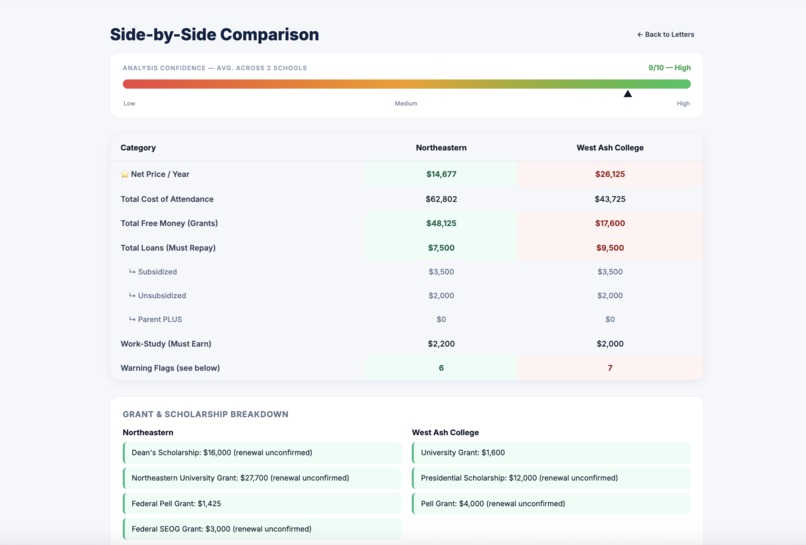Click the Grant & Scholarship Breakdown heading
The image size is (806, 545).
click(205, 414)
